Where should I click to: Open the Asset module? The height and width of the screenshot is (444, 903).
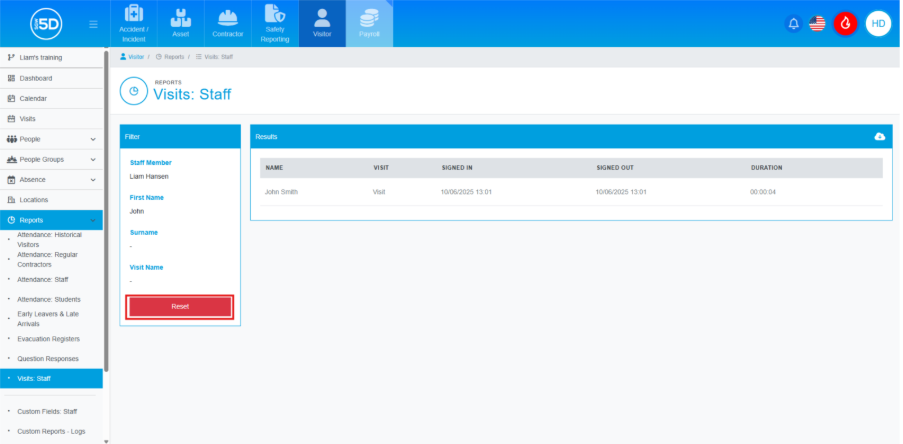(x=181, y=24)
